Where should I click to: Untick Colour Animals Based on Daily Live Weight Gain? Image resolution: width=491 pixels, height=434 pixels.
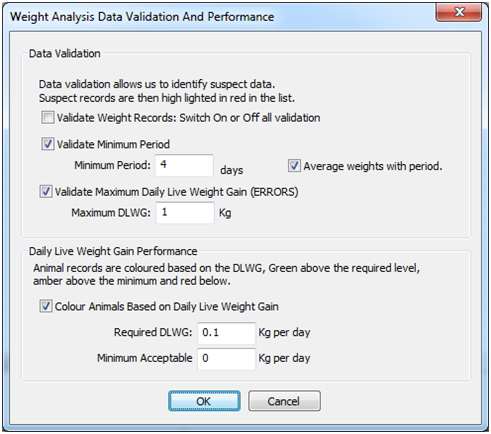pos(46,306)
